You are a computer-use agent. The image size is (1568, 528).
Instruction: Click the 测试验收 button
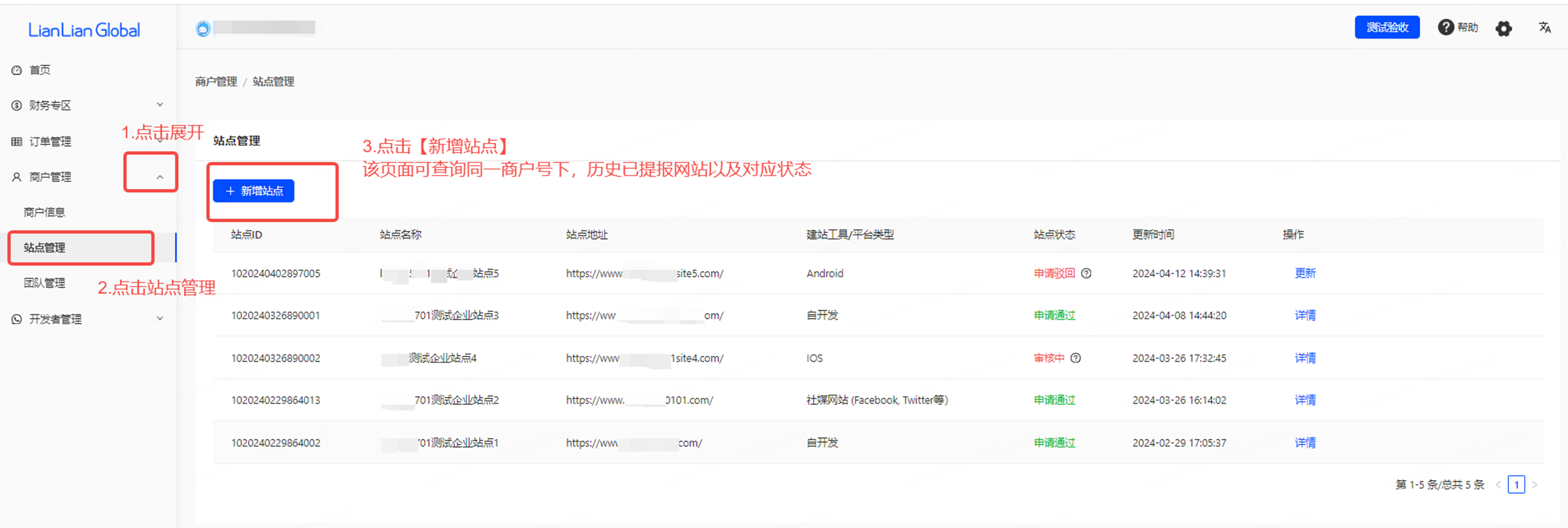pos(1387,27)
